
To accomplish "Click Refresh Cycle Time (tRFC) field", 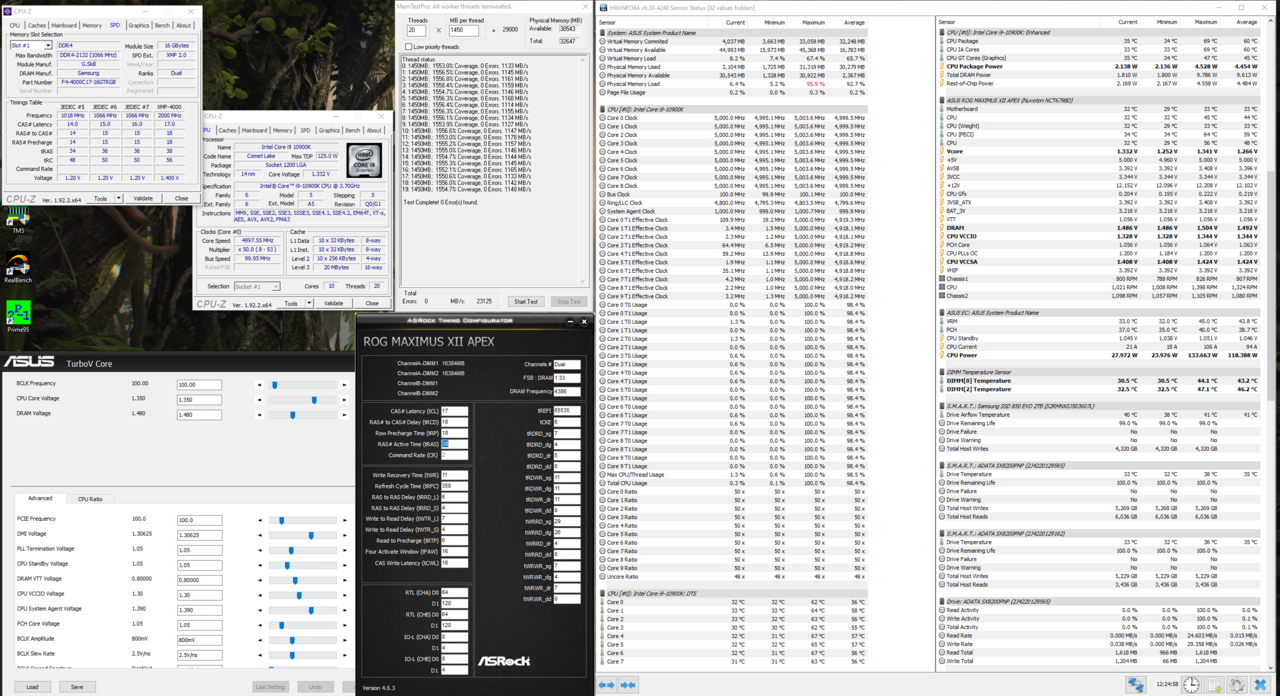I will 454,486.
